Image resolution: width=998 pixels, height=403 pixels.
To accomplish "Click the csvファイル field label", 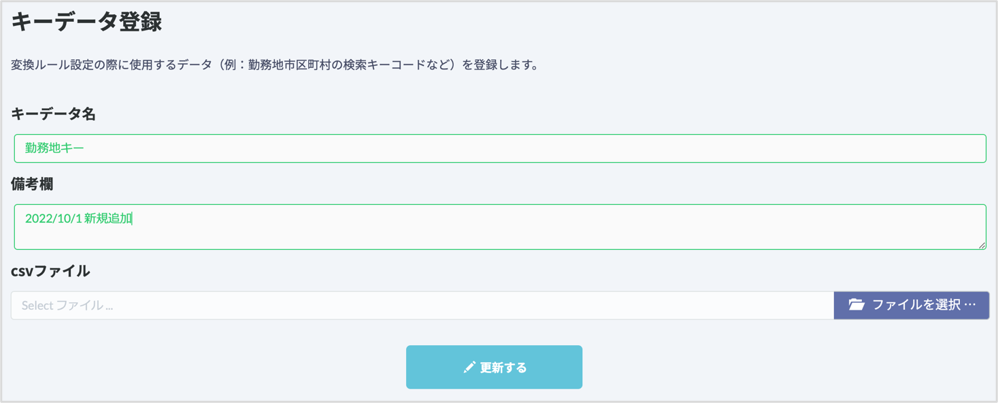I will pyautogui.click(x=50, y=271).
